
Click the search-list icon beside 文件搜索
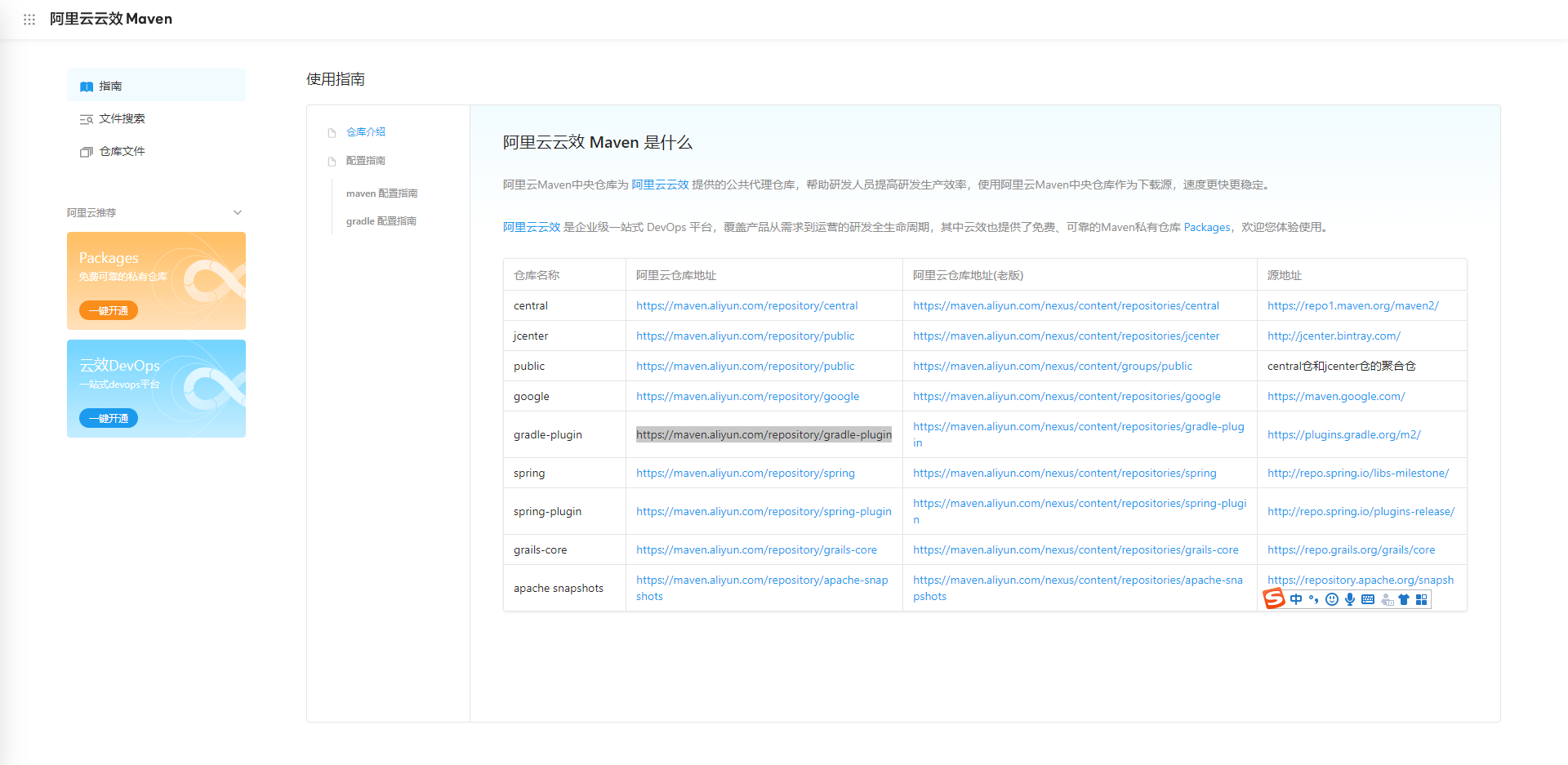click(87, 119)
